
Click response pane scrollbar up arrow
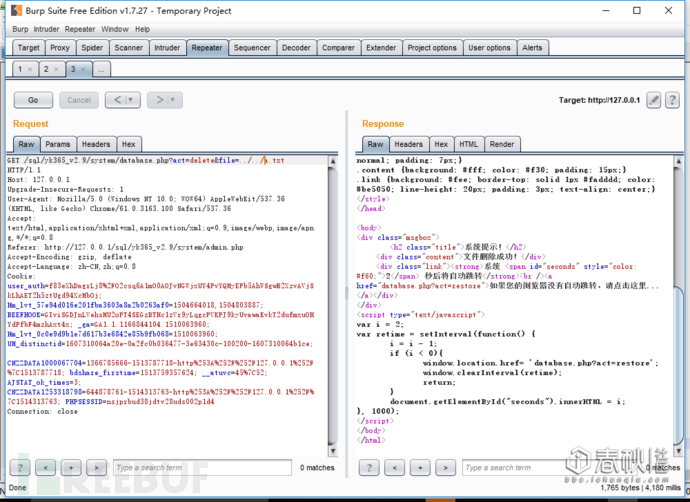679,161
